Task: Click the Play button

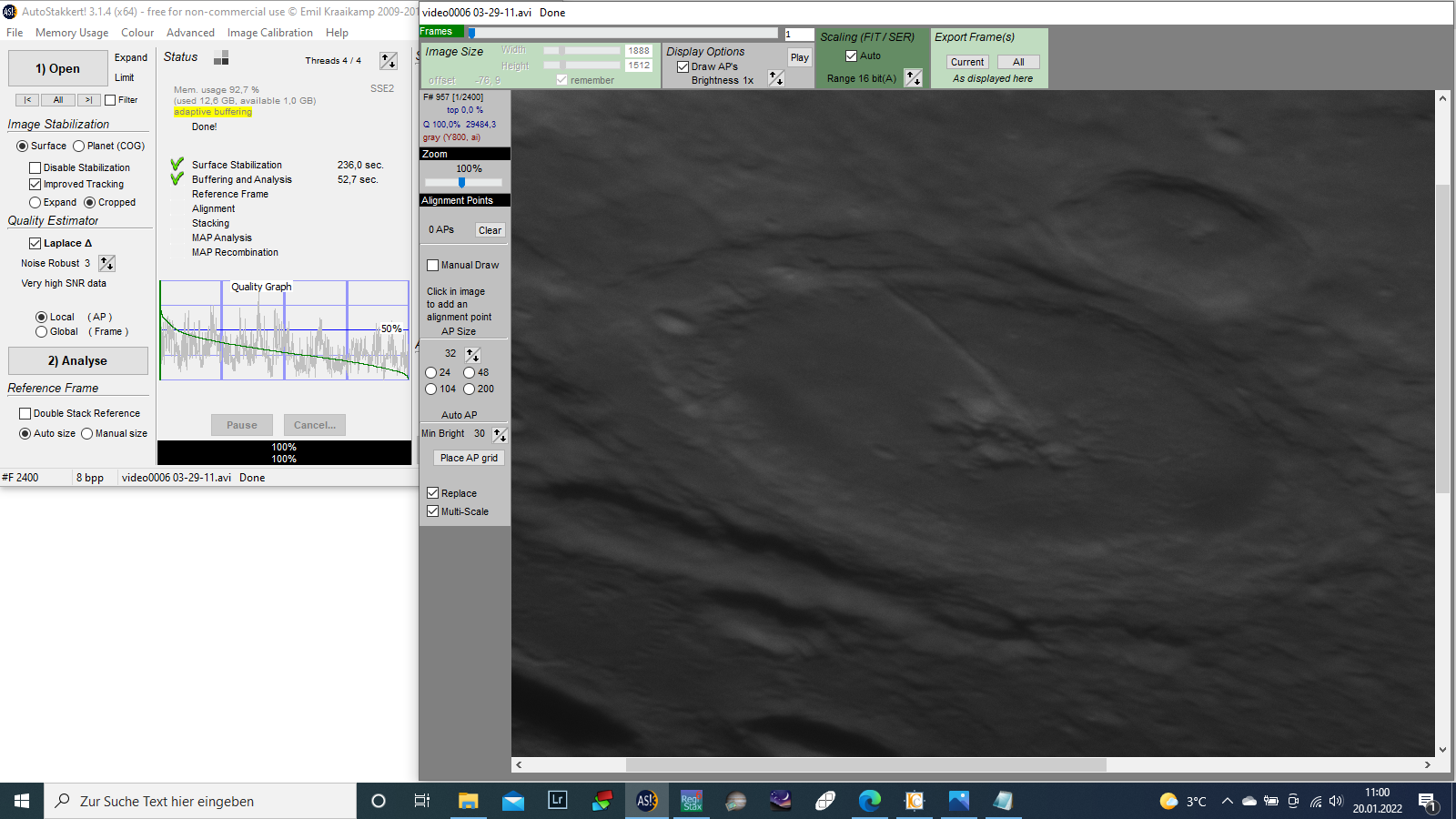Action: [799, 57]
